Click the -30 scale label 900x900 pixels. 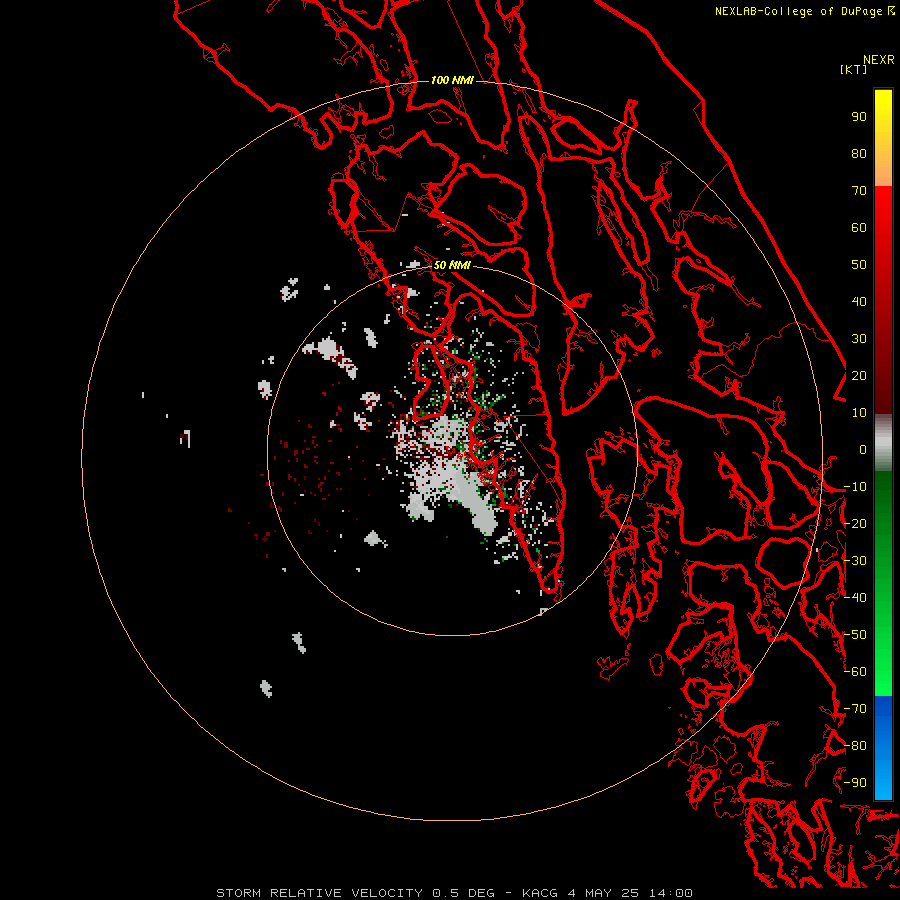pos(855,561)
